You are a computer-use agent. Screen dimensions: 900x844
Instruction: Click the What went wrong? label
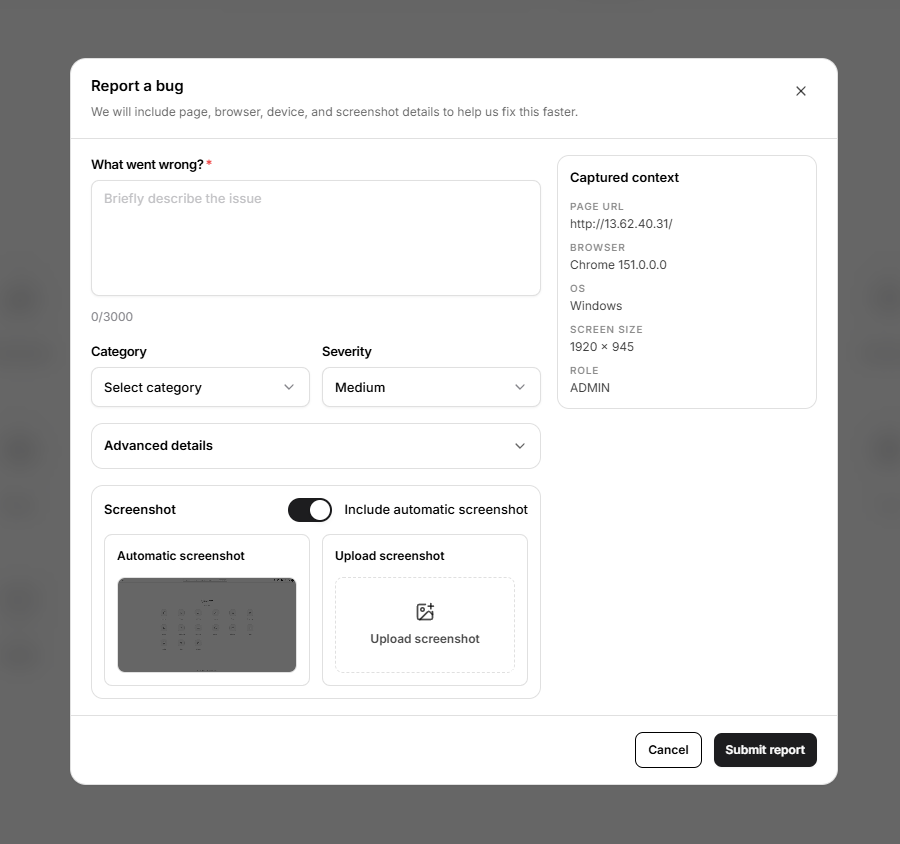[147, 165]
